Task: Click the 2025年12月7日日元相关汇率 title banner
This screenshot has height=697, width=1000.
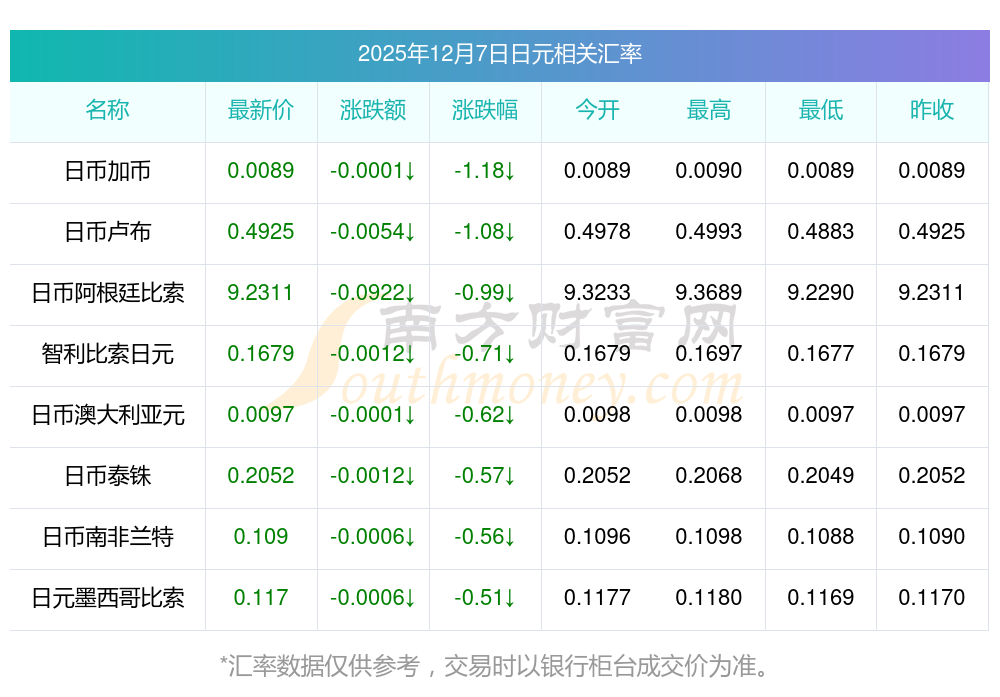Action: tap(499, 54)
